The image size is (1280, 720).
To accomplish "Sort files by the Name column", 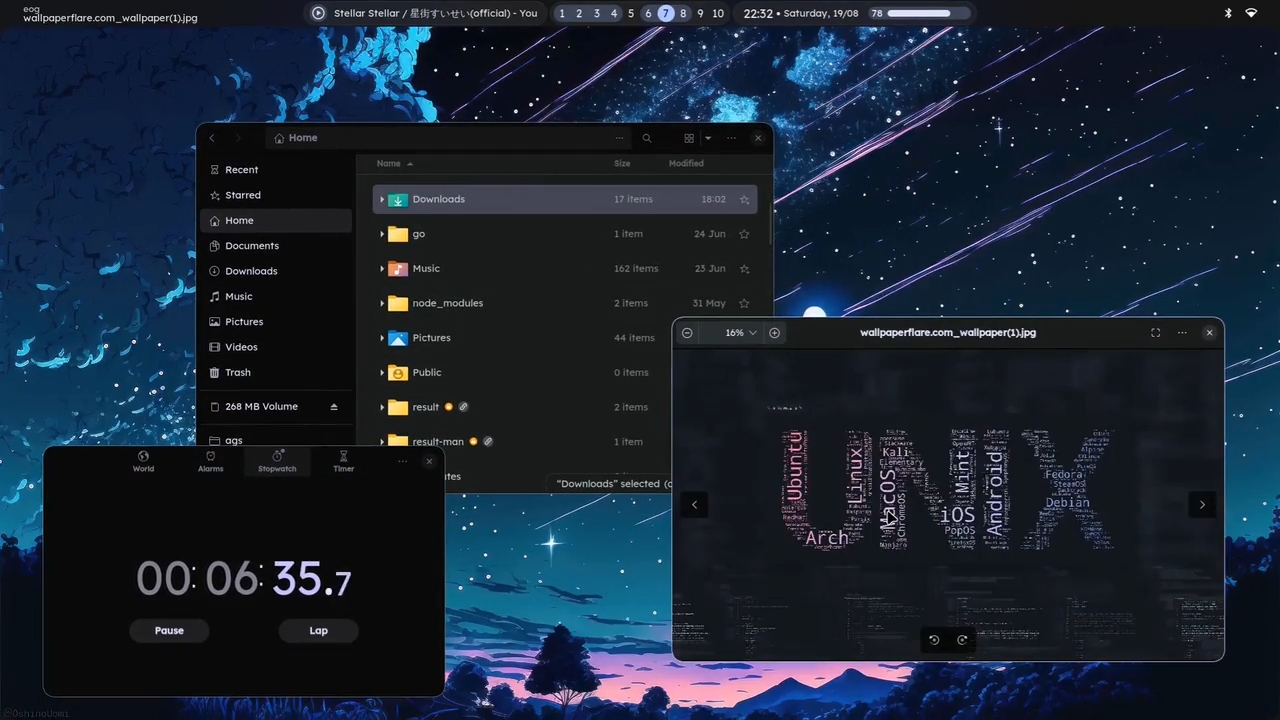I will click(395, 163).
